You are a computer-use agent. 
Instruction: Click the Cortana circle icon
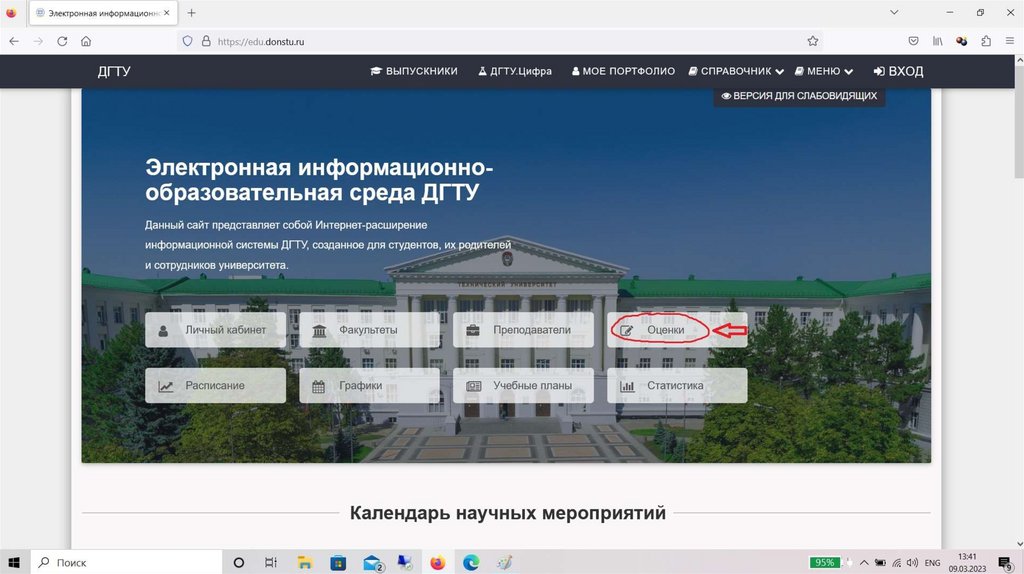[x=238, y=562]
